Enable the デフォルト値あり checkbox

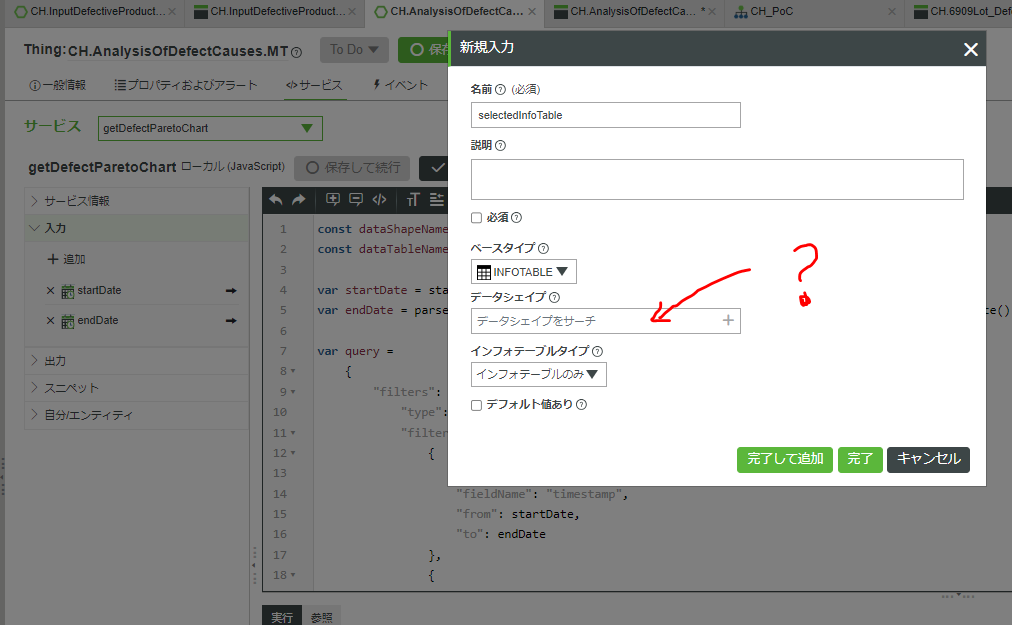tap(476, 404)
